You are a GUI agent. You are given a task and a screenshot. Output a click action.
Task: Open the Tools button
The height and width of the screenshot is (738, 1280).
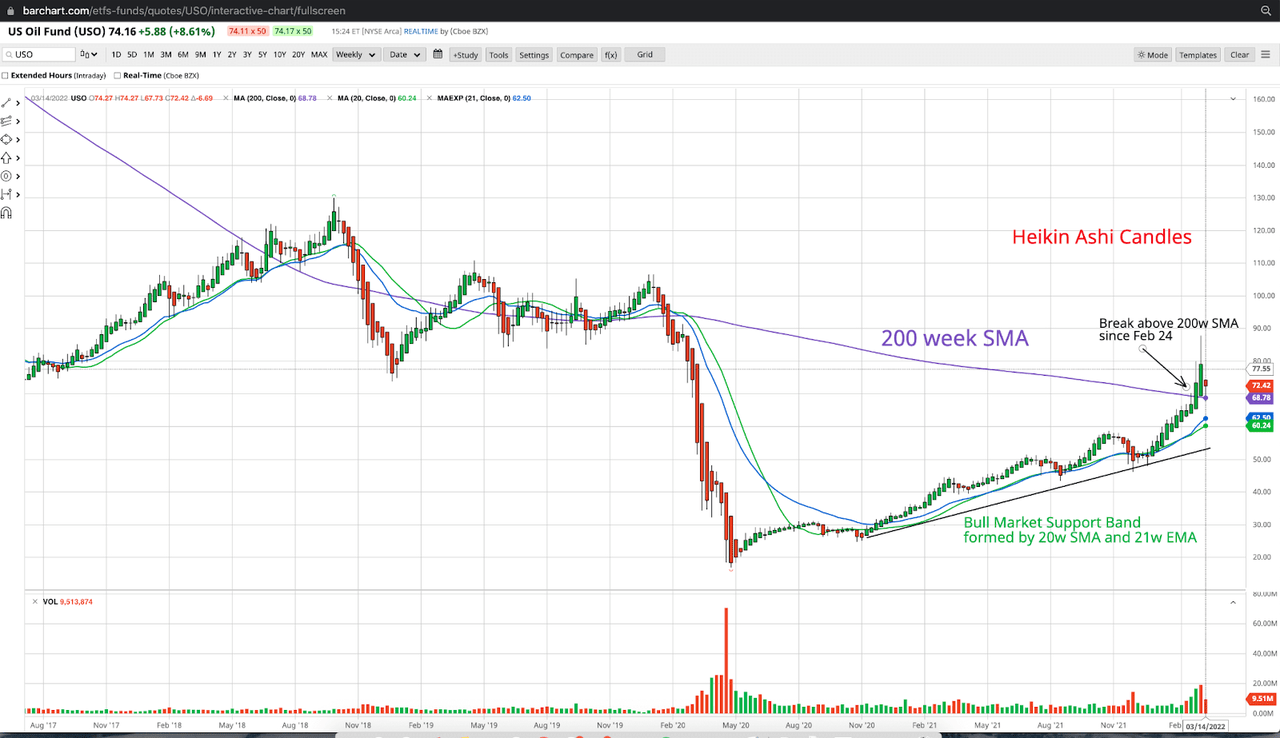[498, 55]
